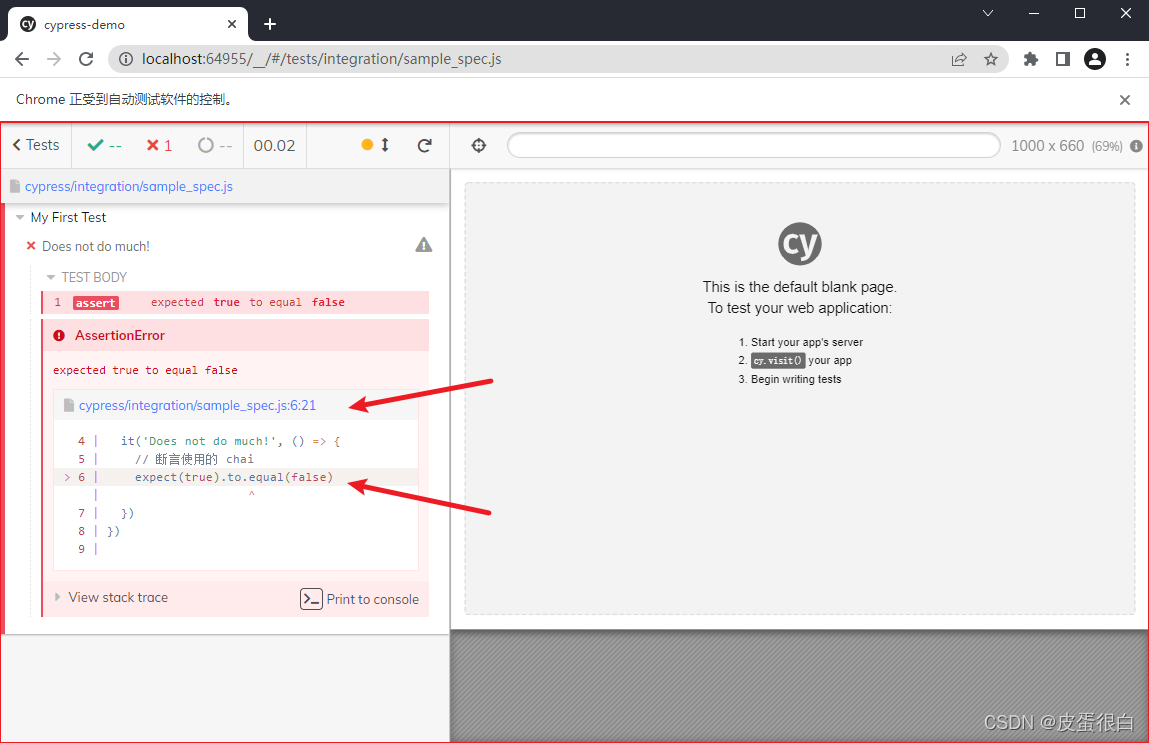1149x743 pixels.
Task: Click 'This is the default blank page.' text
Action: (799, 287)
